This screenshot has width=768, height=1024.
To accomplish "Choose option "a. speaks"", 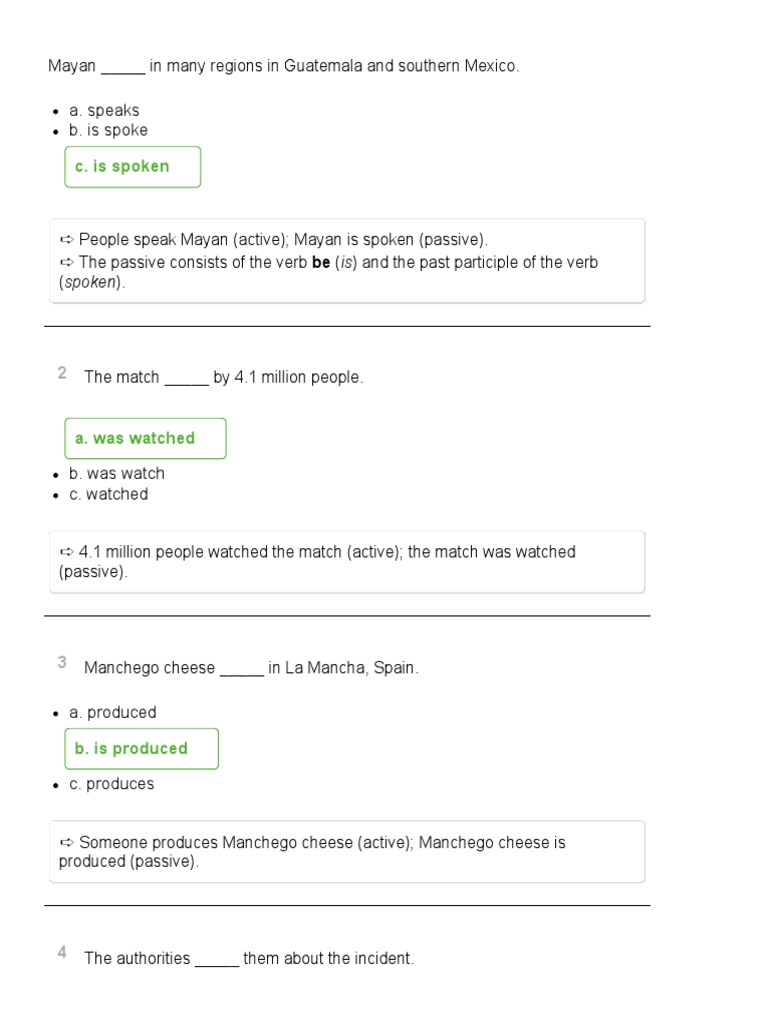I will pyautogui.click(x=104, y=111).
